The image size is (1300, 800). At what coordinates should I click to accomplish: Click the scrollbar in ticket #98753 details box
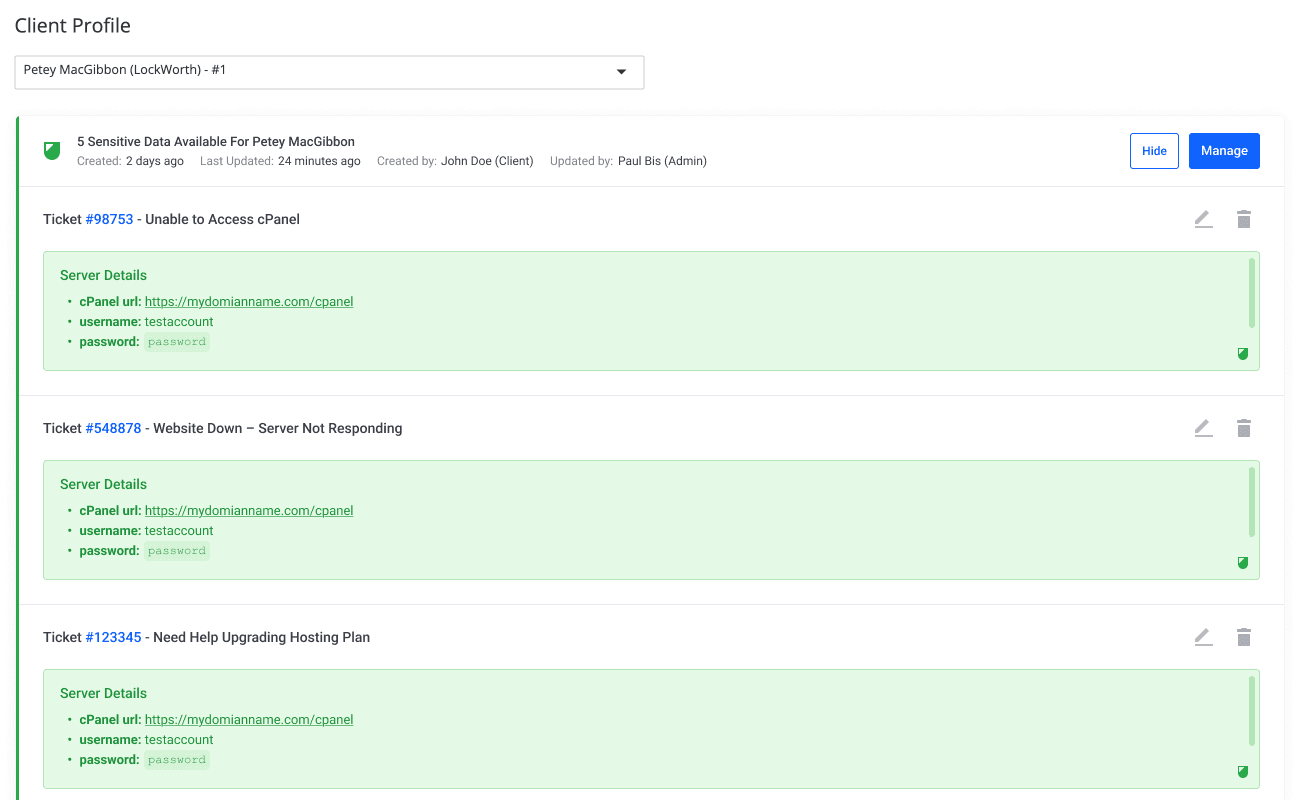pyautogui.click(x=1252, y=293)
